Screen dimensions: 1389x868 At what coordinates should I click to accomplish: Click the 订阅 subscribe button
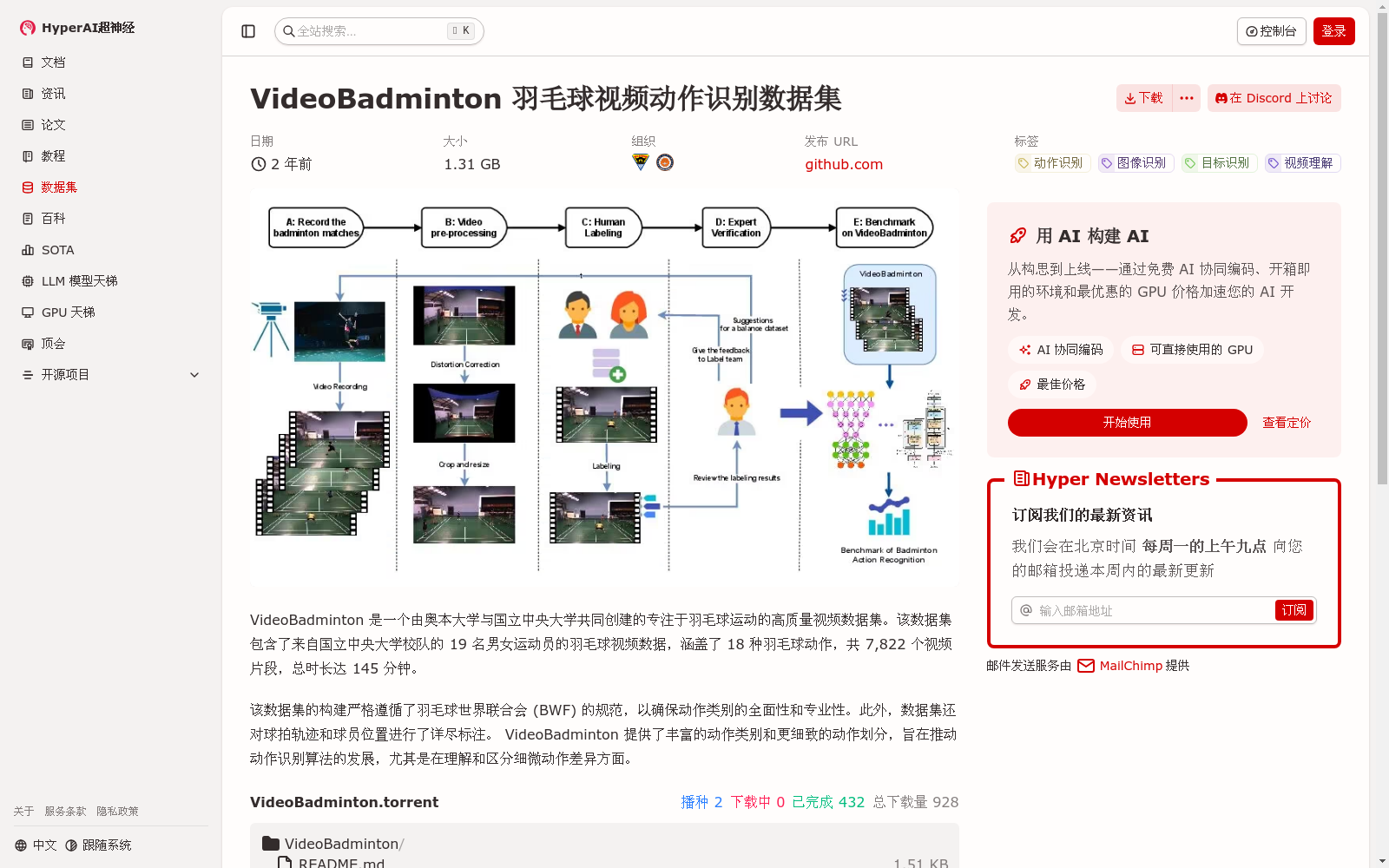[1294, 610]
